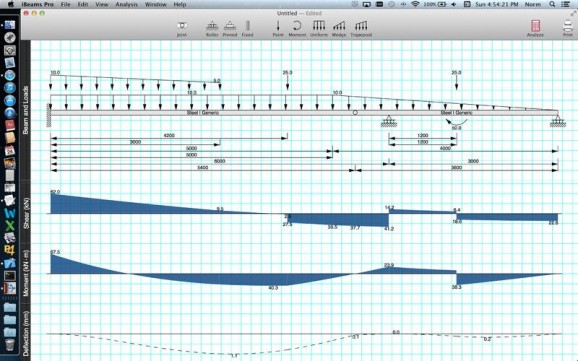Click the Analyze button

[535, 28]
